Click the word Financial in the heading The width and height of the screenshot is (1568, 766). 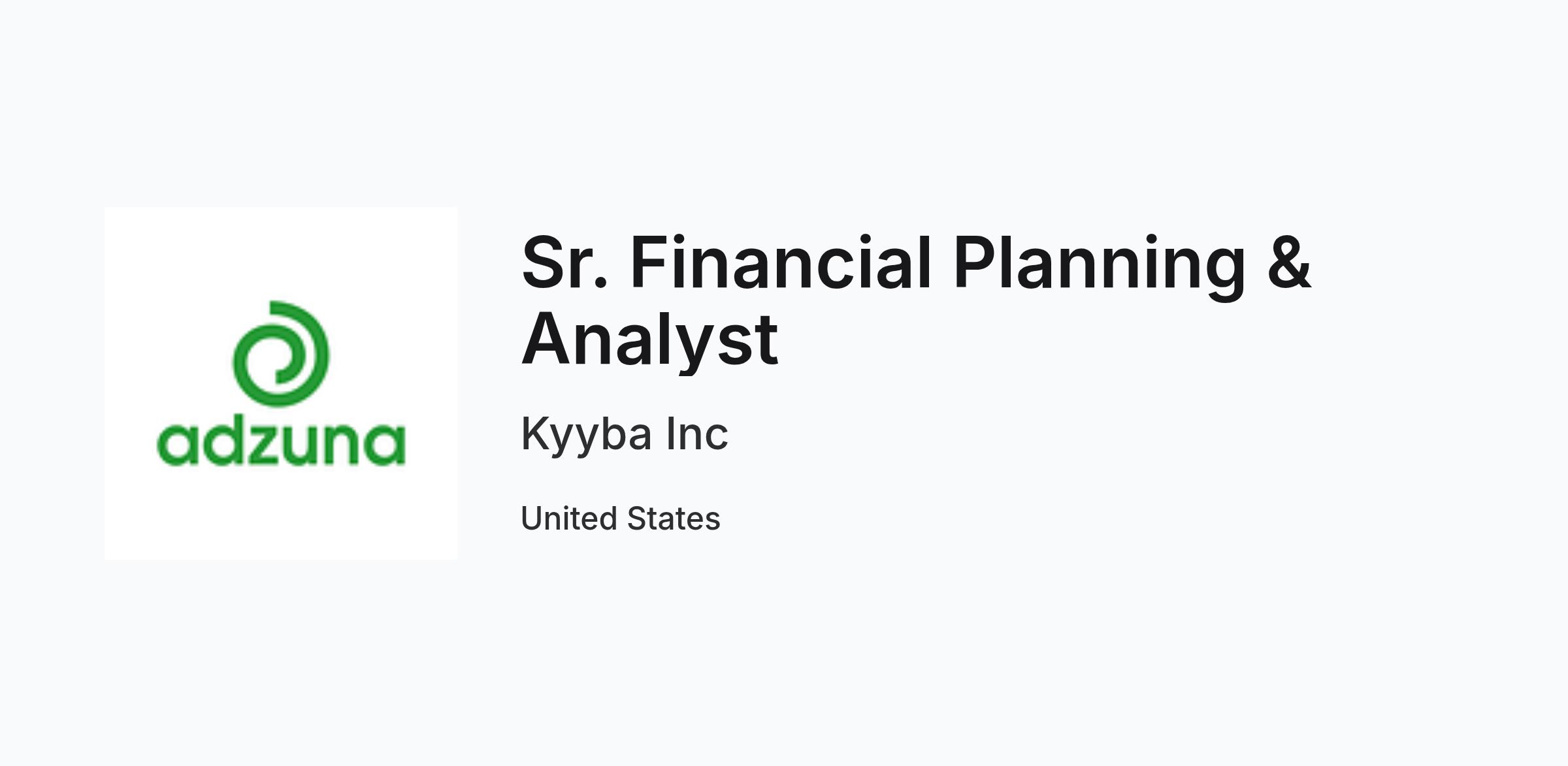(781, 263)
